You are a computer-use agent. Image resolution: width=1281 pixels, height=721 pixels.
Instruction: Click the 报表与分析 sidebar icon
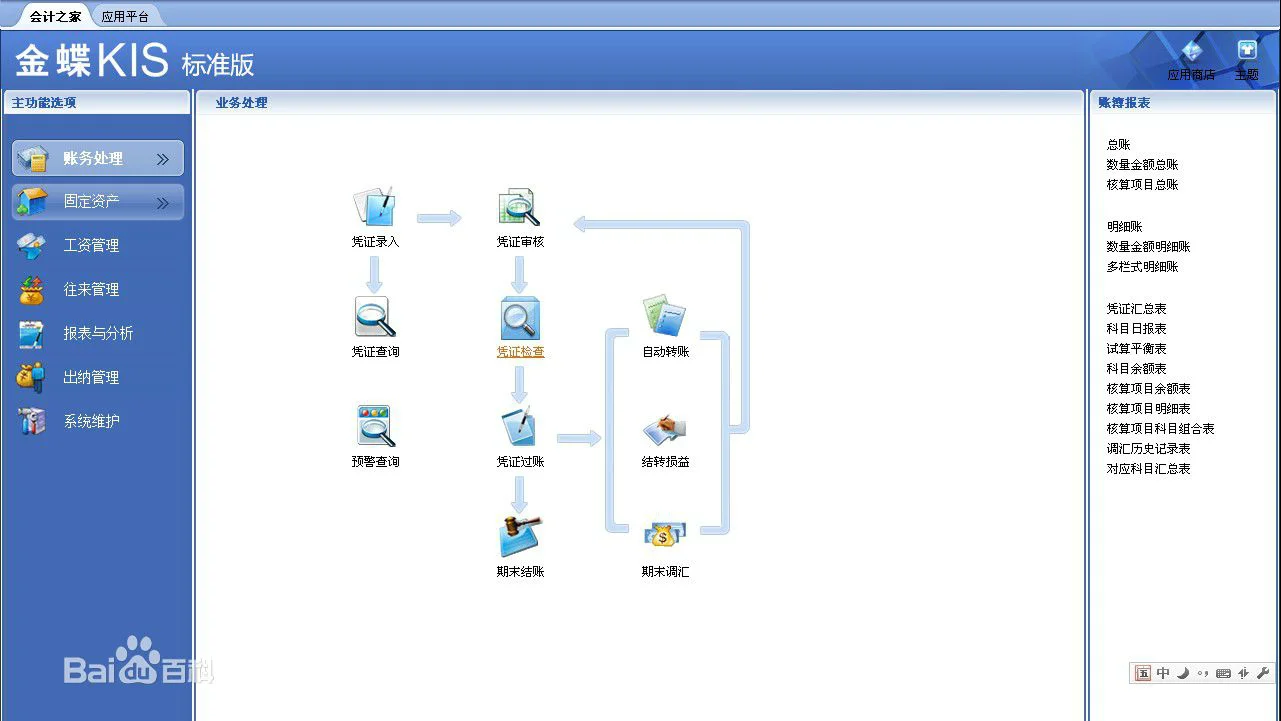point(31,334)
